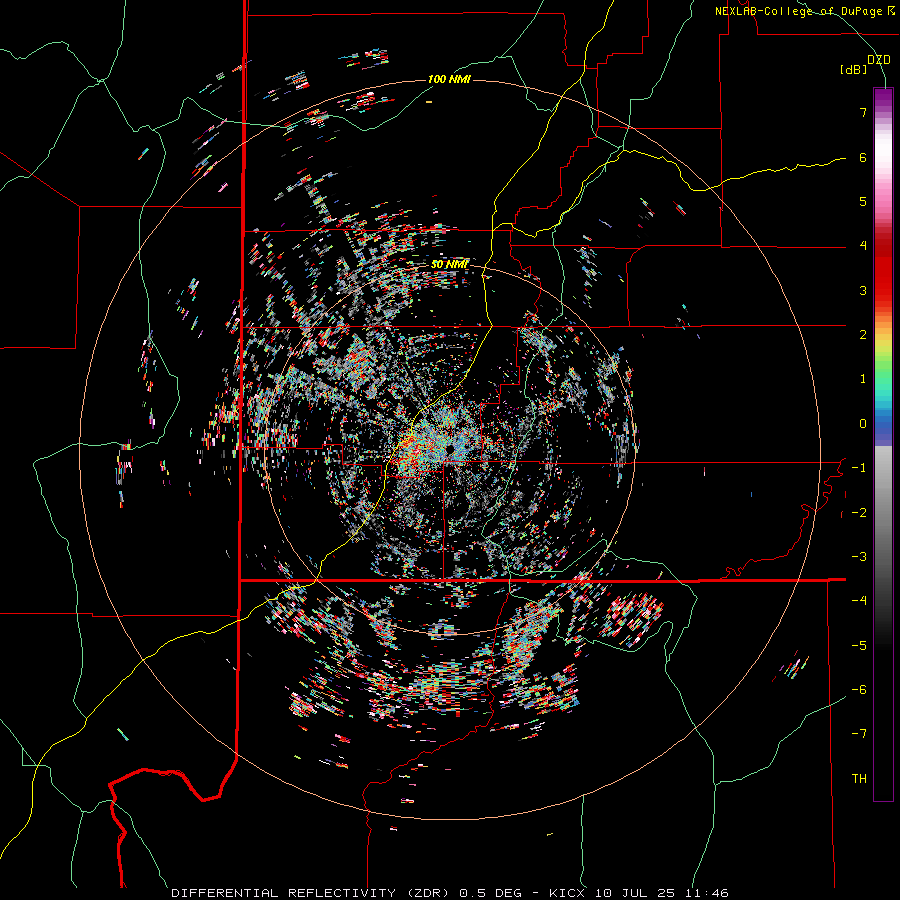Click the TH threshold label on scale
Screen dimensions: 900x900
pyautogui.click(x=859, y=779)
